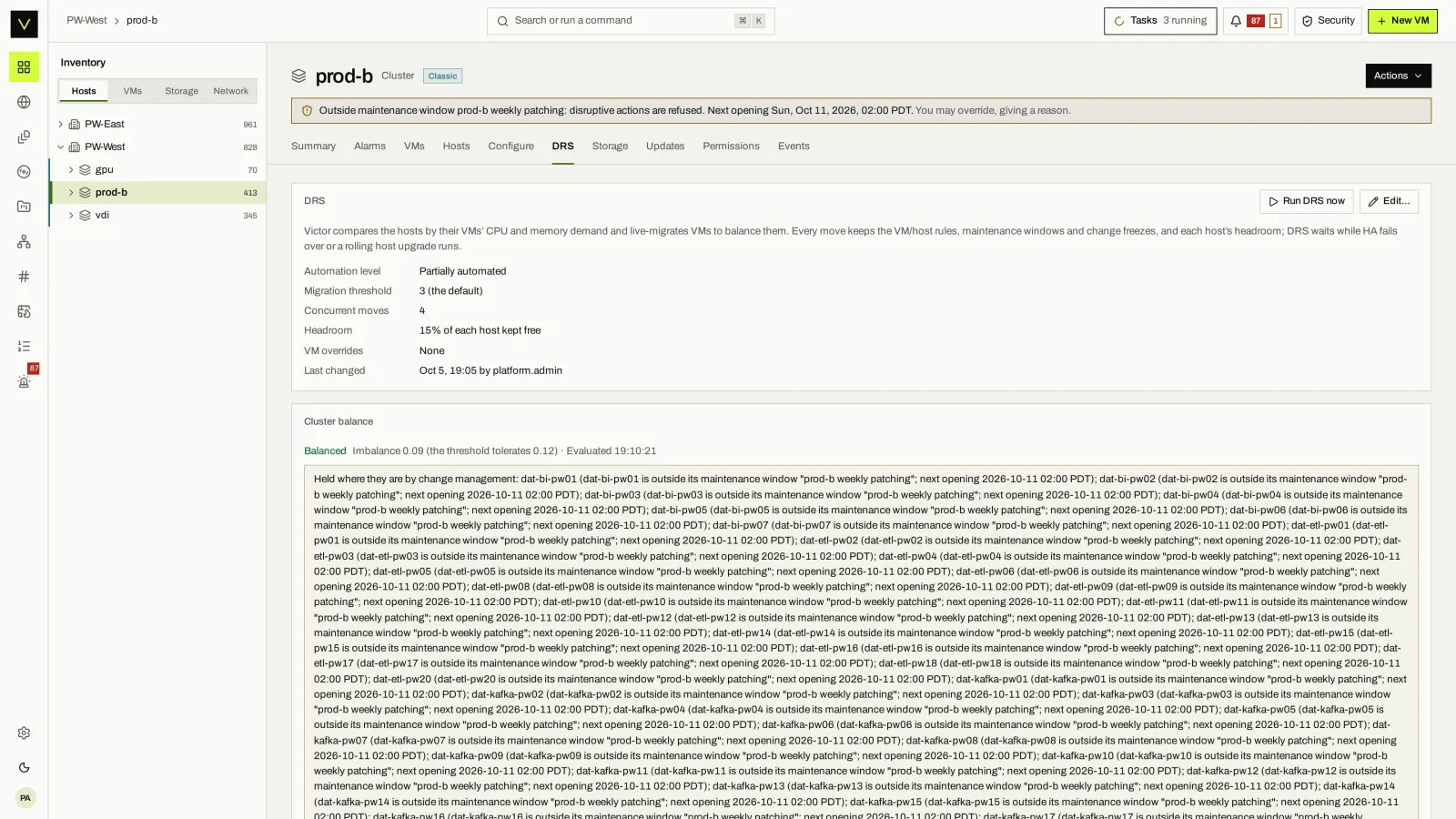Open the backup/restore icon in sidebar
This screenshot has width=1456, height=819.
tap(24, 311)
